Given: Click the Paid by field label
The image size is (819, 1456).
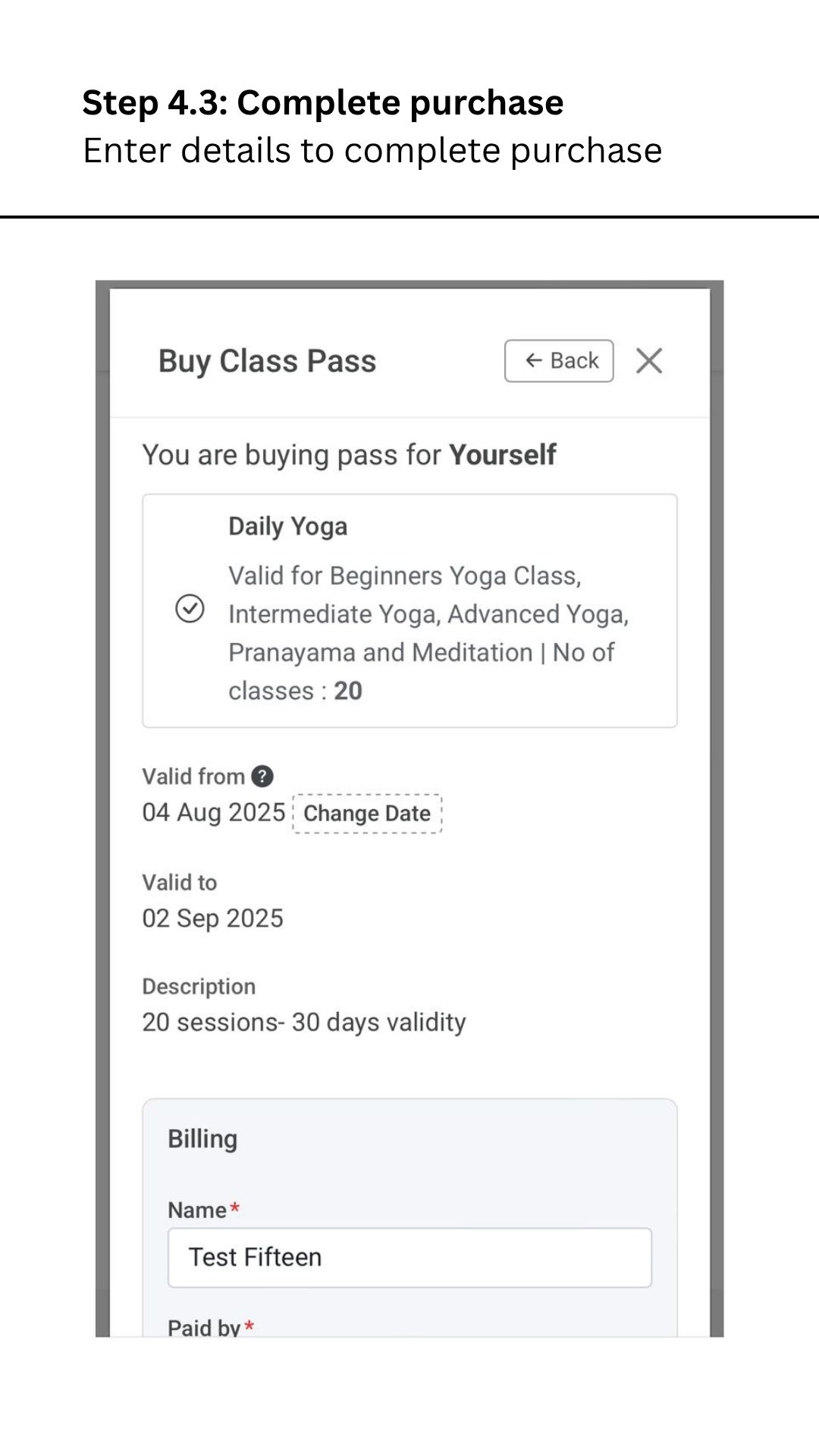Looking at the screenshot, I should click(204, 1327).
